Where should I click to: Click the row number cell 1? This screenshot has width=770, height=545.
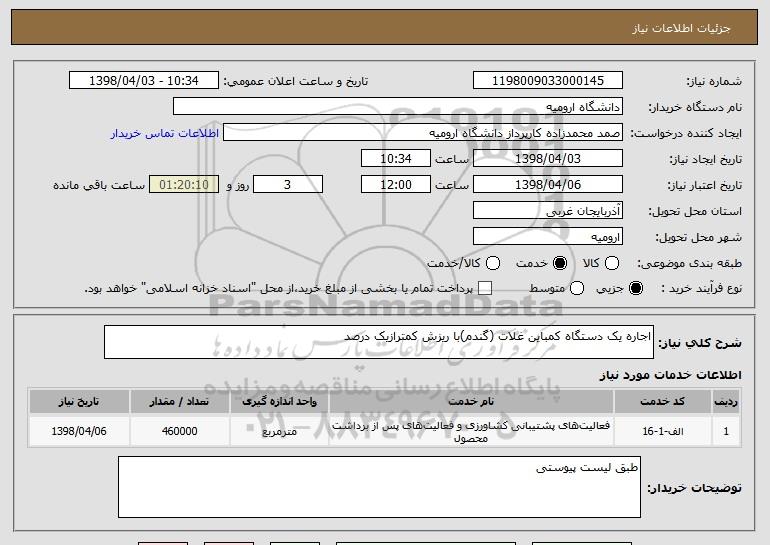(726, 431)
